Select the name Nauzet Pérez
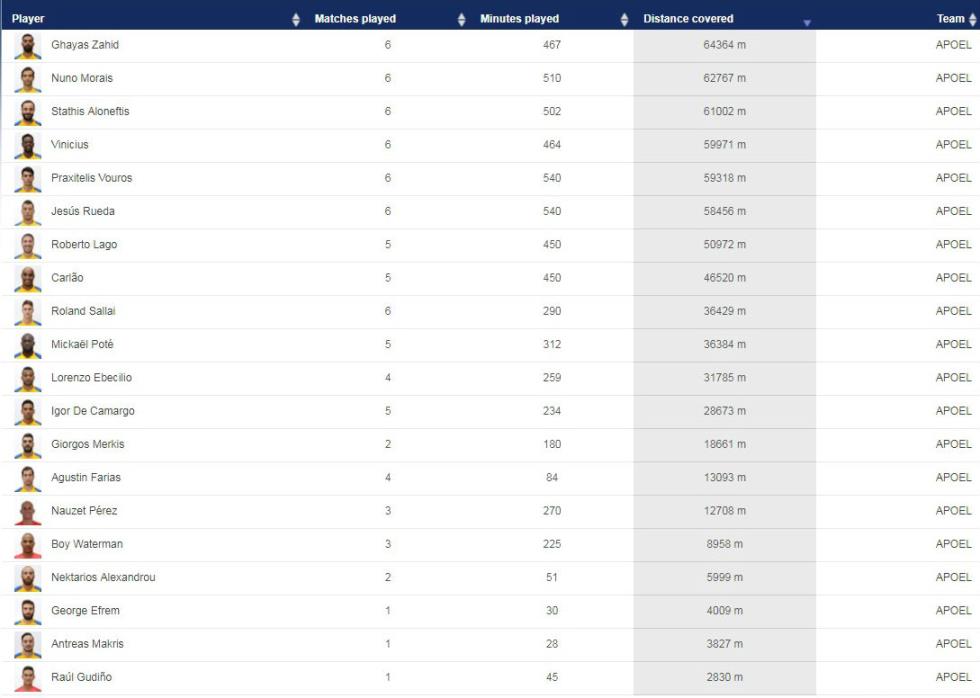This screenshot has height=698, width=980. [84, 511]
